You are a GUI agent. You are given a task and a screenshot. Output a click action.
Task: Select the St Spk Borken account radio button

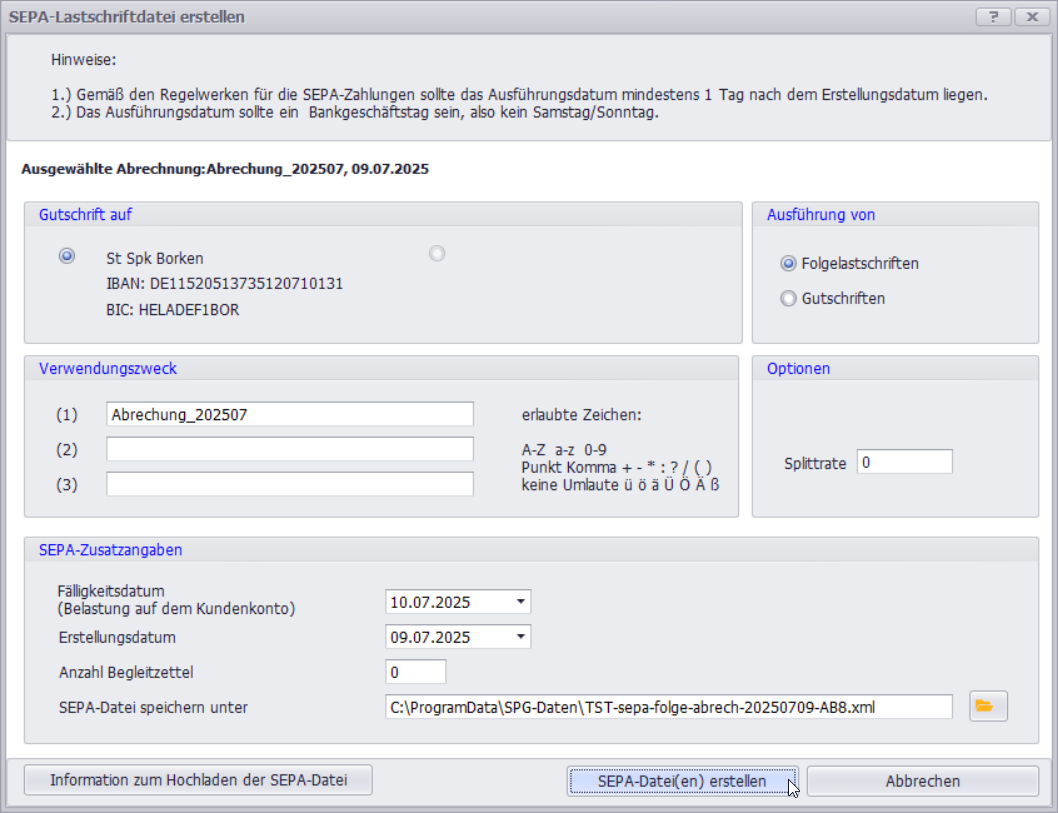pos(67,256)
